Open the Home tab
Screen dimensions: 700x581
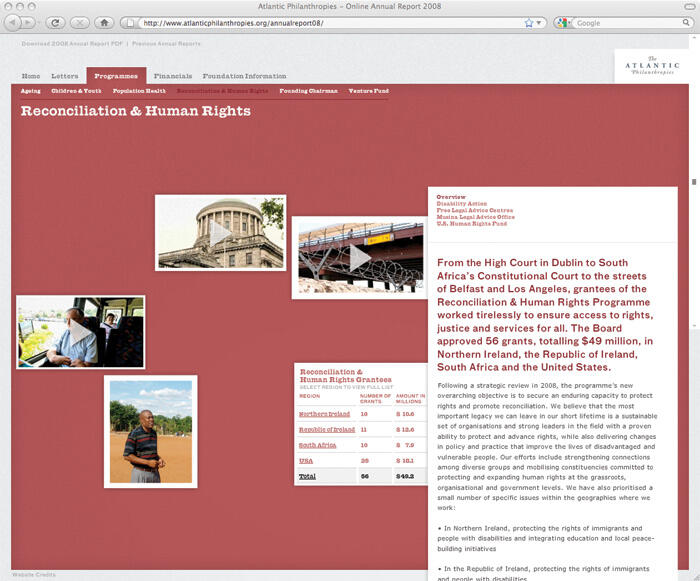(x=31, y=76)
